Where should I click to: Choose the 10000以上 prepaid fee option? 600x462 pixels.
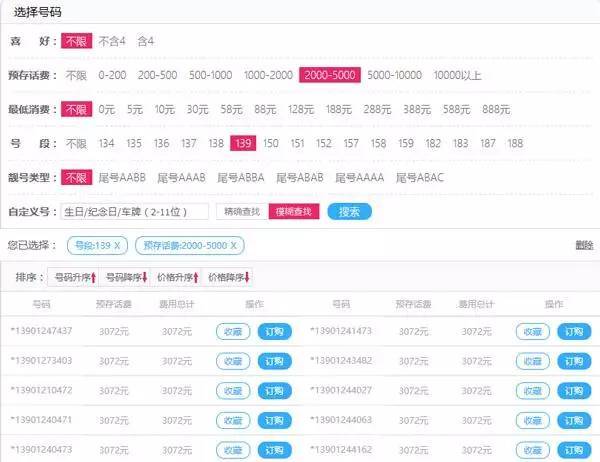457,75
